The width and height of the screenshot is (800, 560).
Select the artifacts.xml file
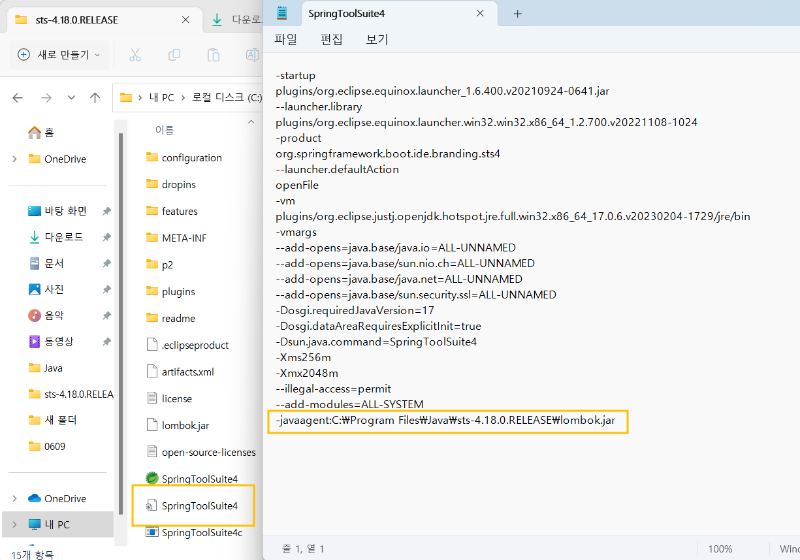coord(180,372)
